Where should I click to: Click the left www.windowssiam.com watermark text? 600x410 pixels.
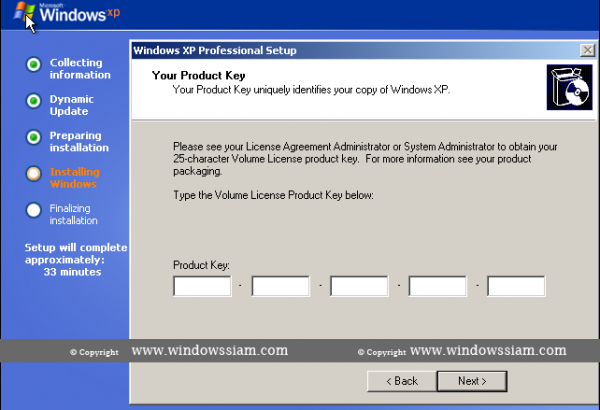210,351
